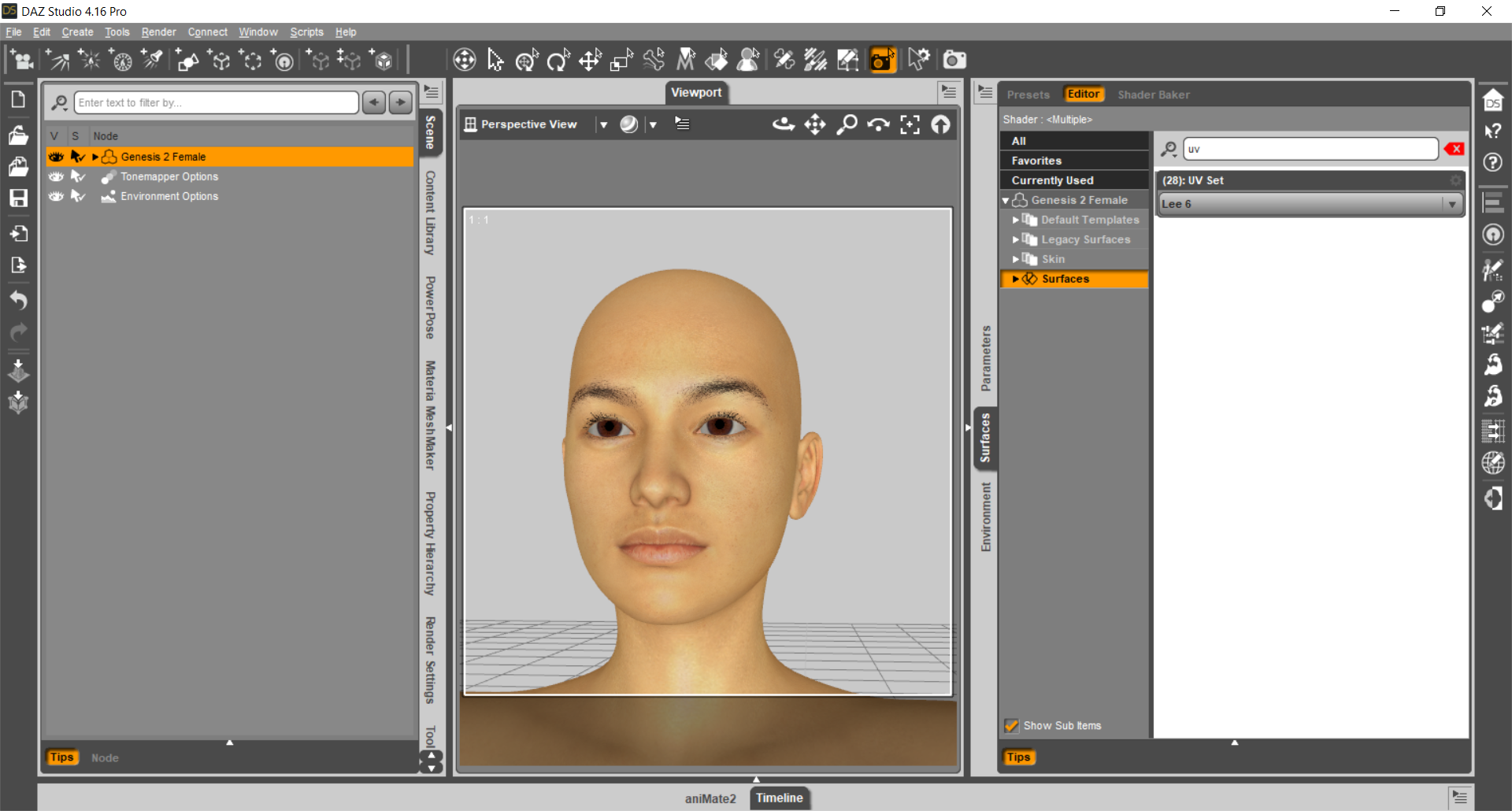Select the Currently Used filter

1052,180
